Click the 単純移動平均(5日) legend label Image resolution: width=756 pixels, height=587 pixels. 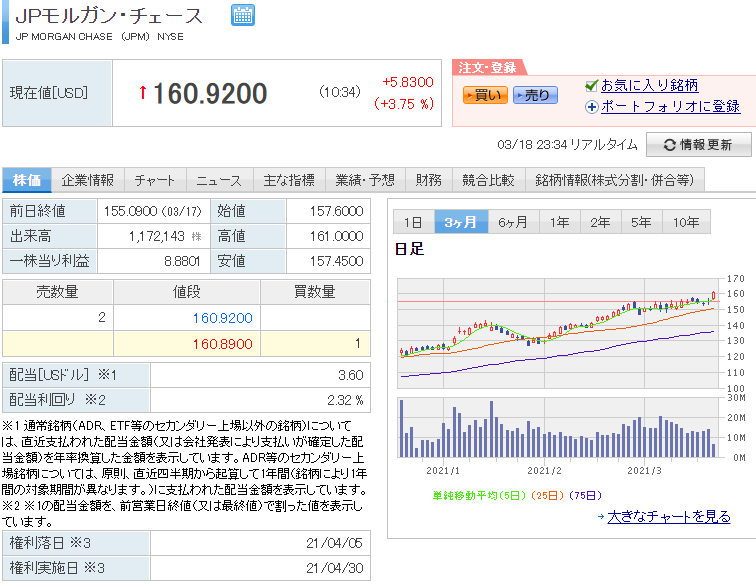479,495
